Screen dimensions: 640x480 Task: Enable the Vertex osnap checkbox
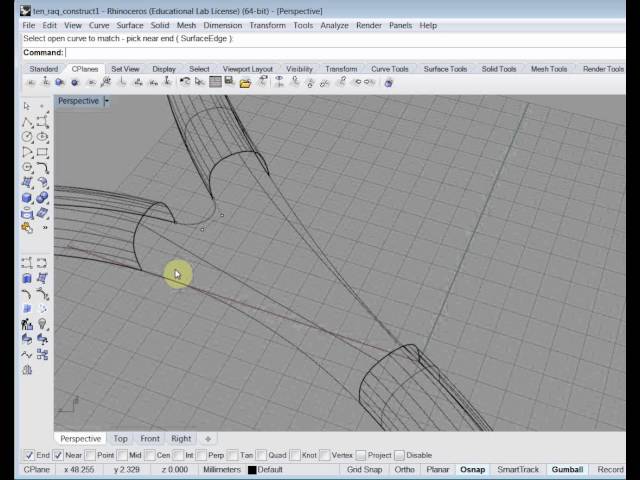(x=325, y=455)
